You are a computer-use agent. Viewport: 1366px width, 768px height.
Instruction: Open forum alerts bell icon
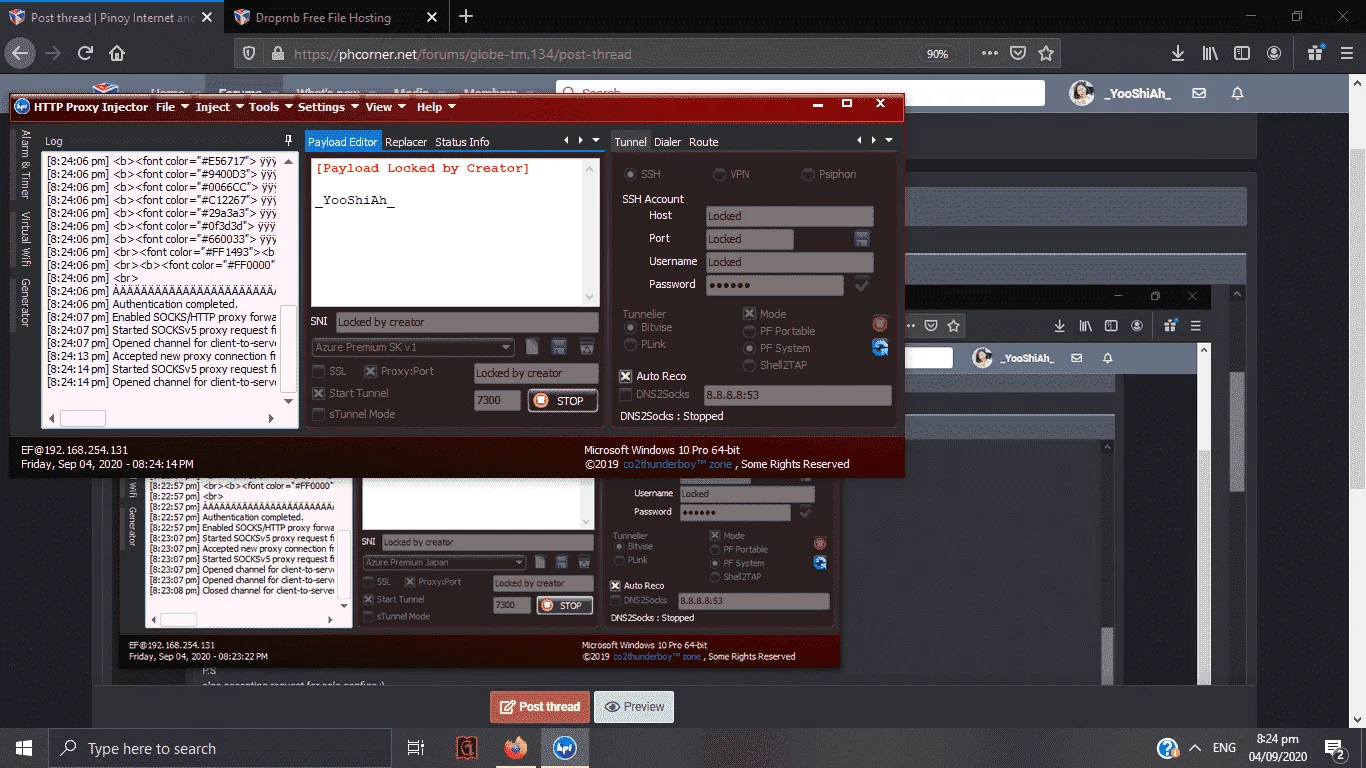1237,93
